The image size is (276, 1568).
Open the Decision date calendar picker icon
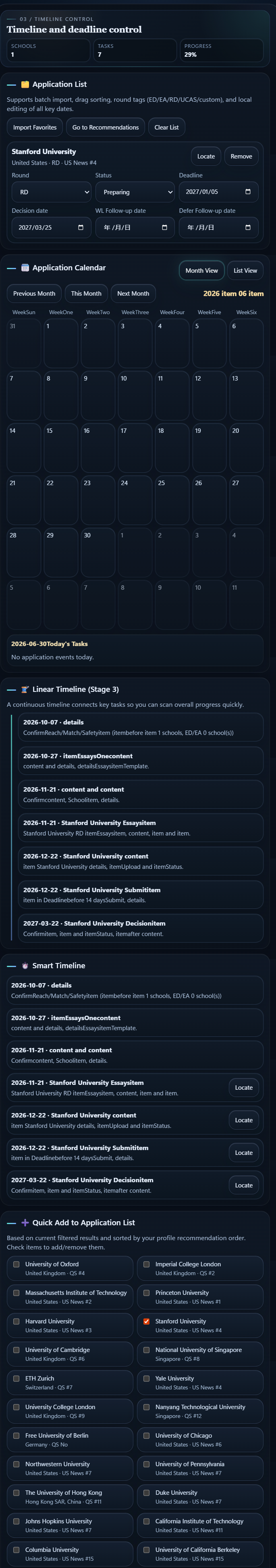click(x=81, y=227)
